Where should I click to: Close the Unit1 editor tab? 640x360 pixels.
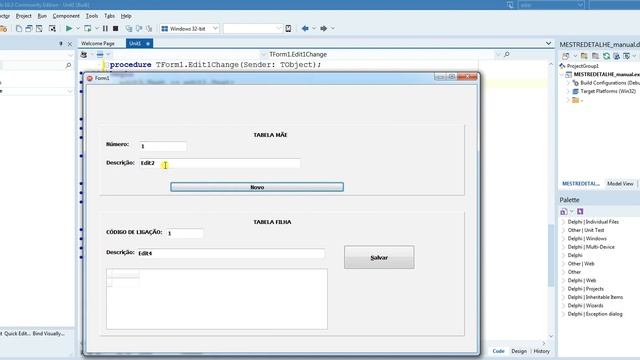148,43
